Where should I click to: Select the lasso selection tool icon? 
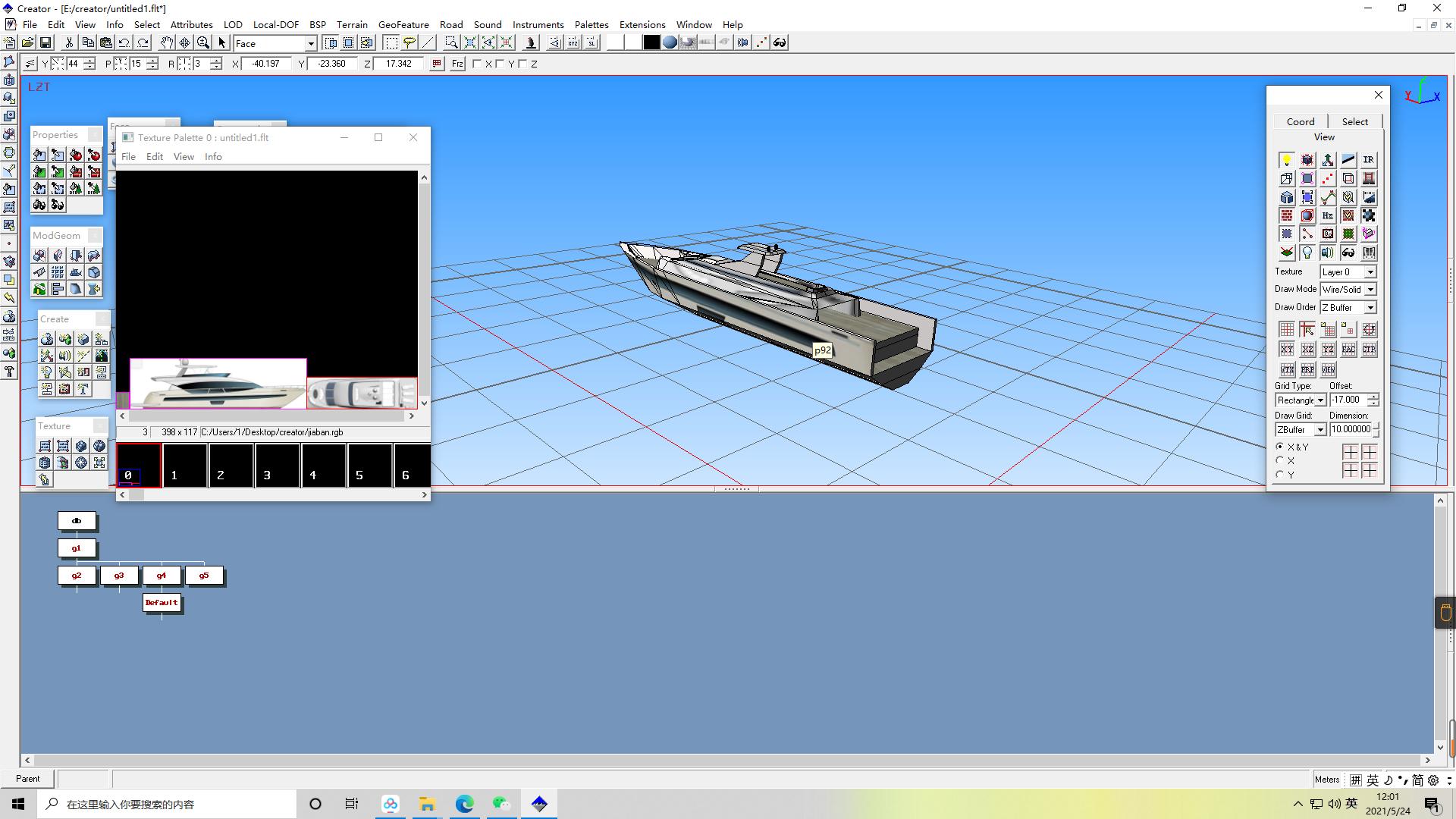tap(409, 43)
